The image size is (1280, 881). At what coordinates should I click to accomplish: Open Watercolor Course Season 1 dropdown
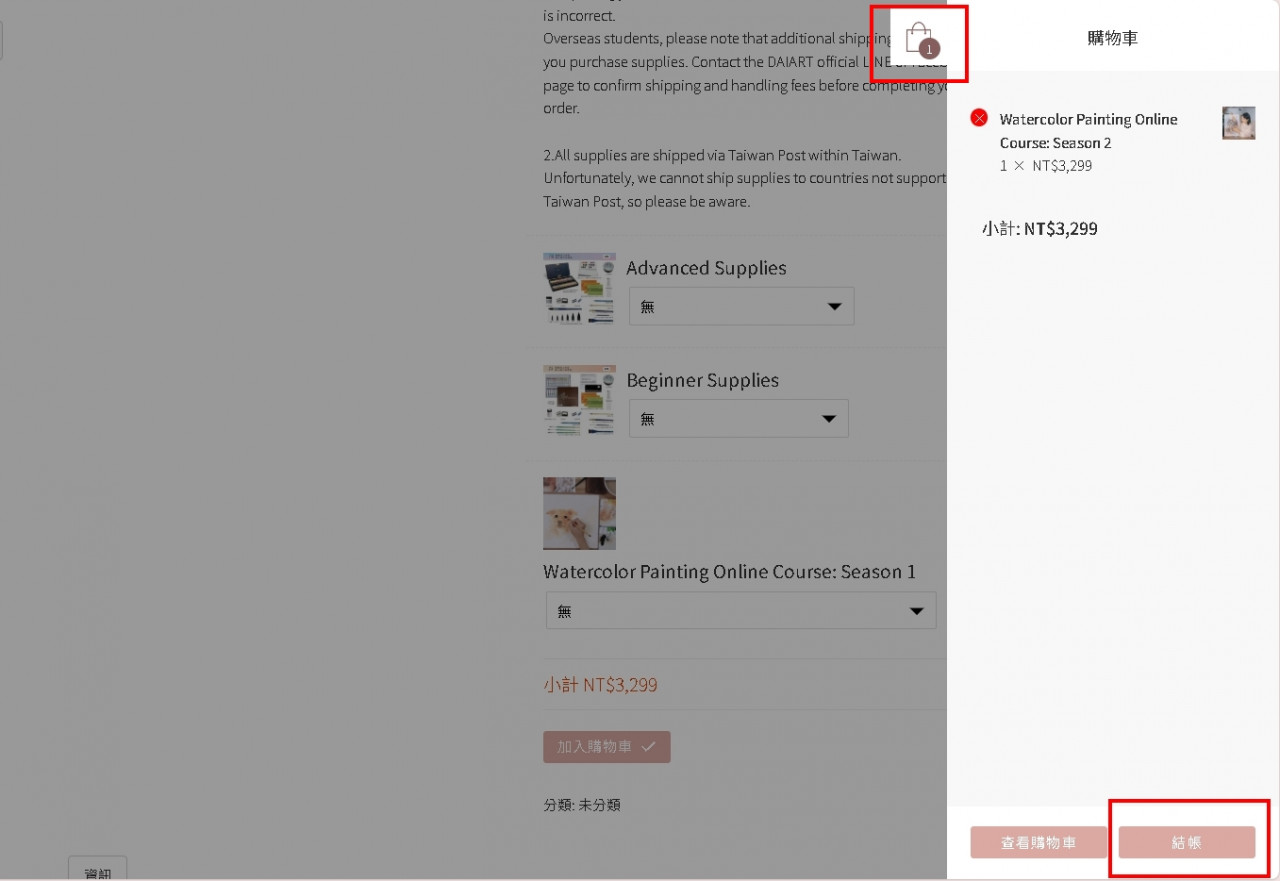pos(741,610)
